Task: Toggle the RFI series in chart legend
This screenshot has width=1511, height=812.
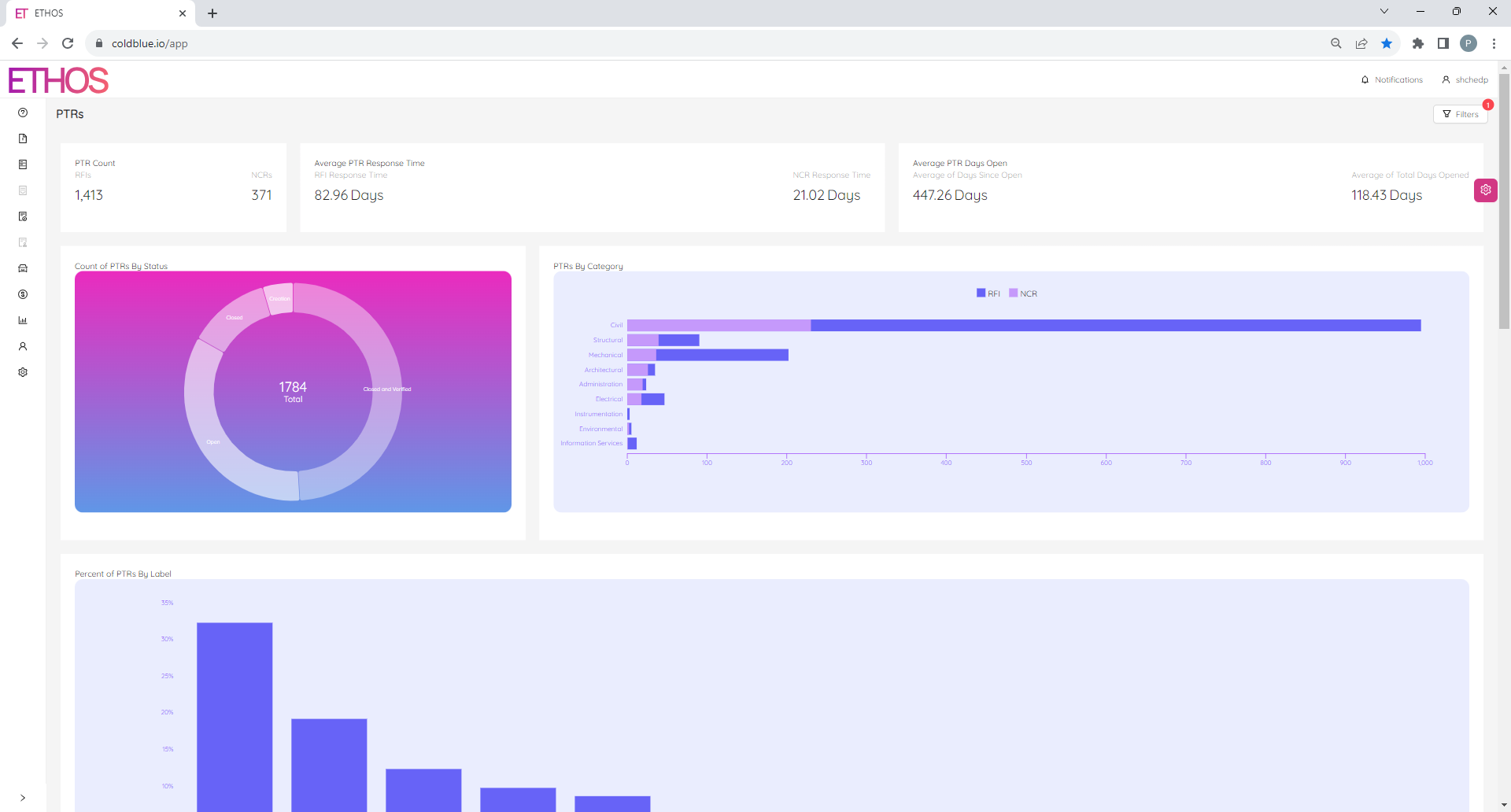Action: (x=988, y=293)
